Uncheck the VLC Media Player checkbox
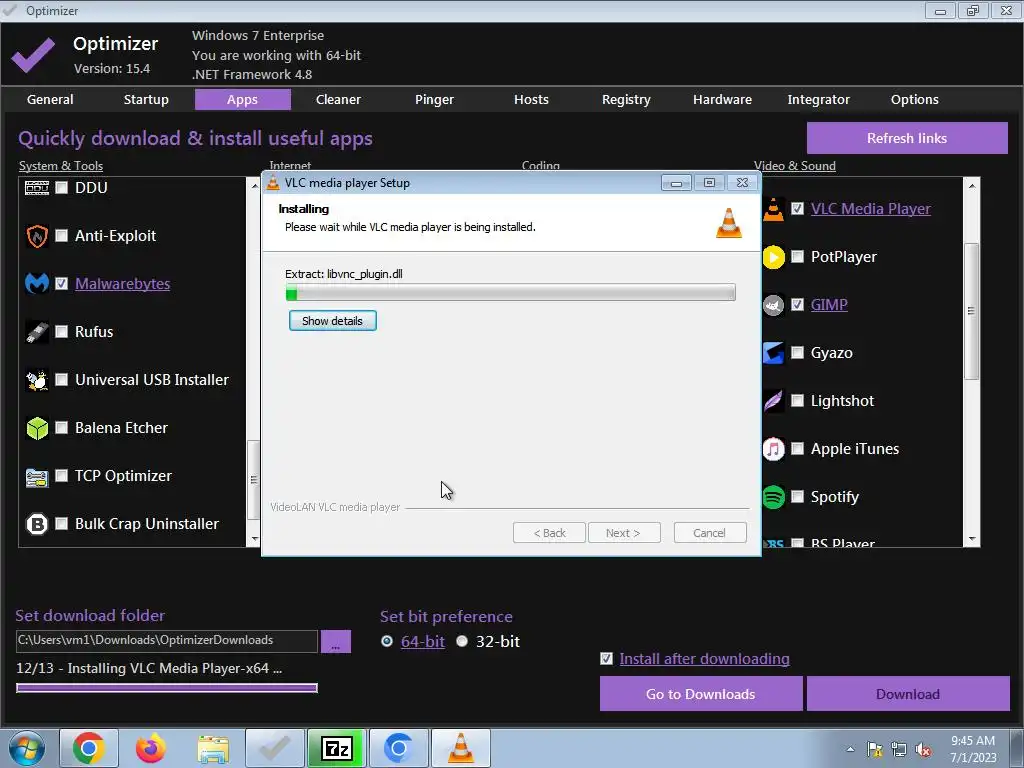This screenshot has height=768, width=1024. click(x=797, y=209)
